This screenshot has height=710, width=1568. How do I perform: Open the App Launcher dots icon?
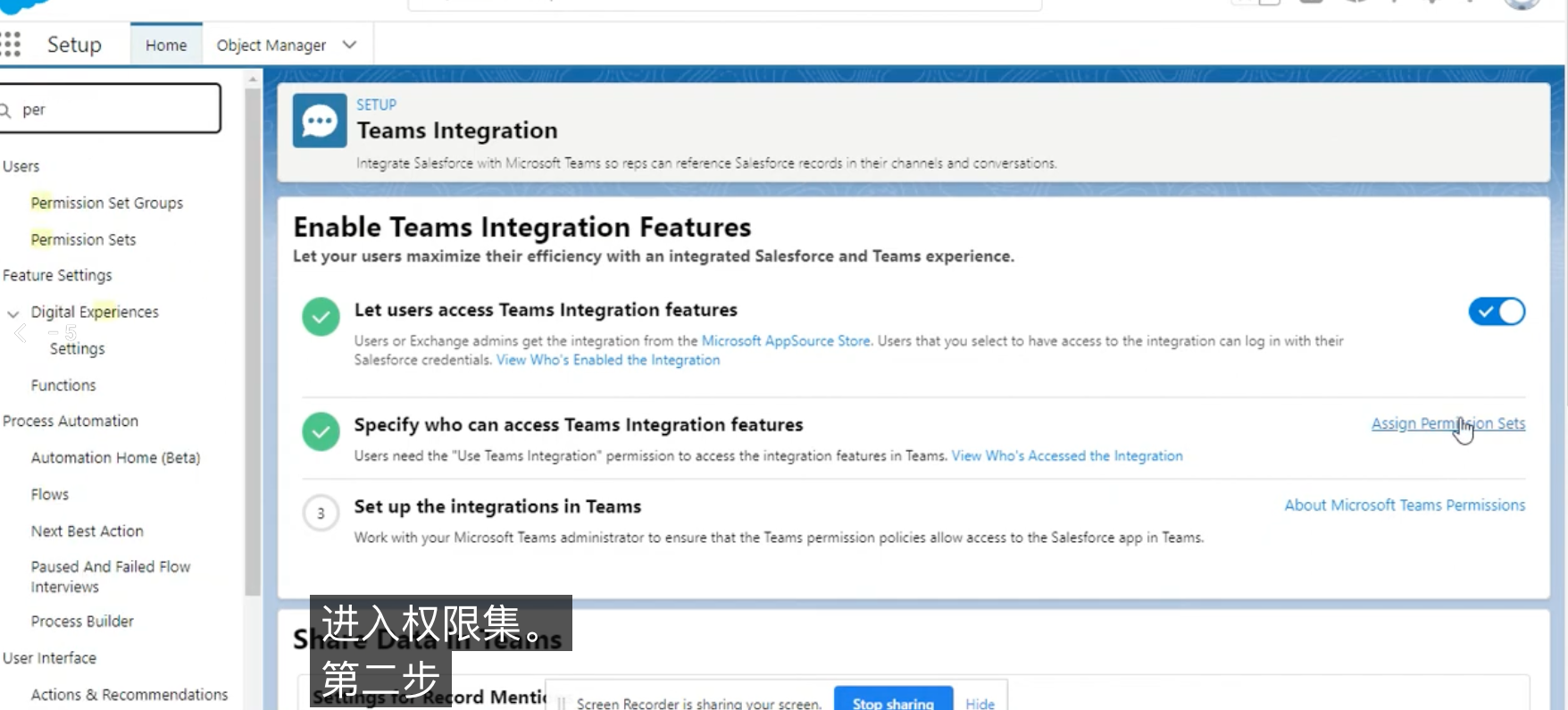tap(11, 45)
